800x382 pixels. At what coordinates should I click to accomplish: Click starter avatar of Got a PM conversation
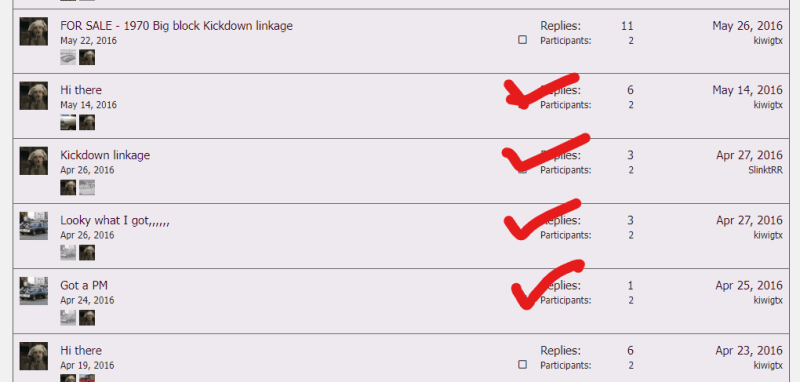[34, 291]
